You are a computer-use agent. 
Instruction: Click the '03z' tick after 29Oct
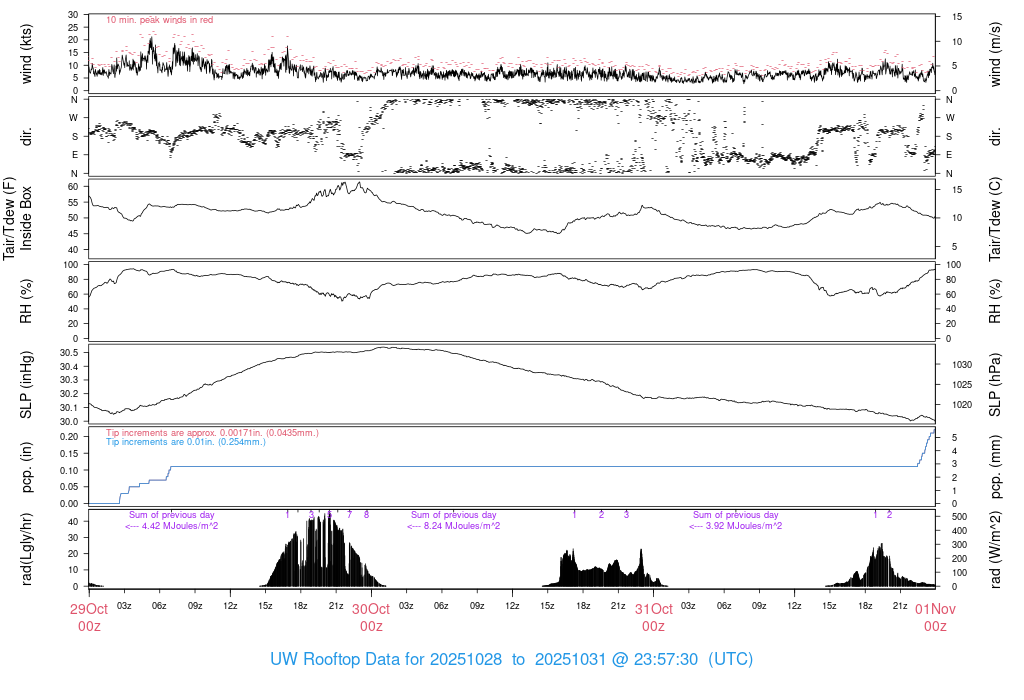[124, 605]
